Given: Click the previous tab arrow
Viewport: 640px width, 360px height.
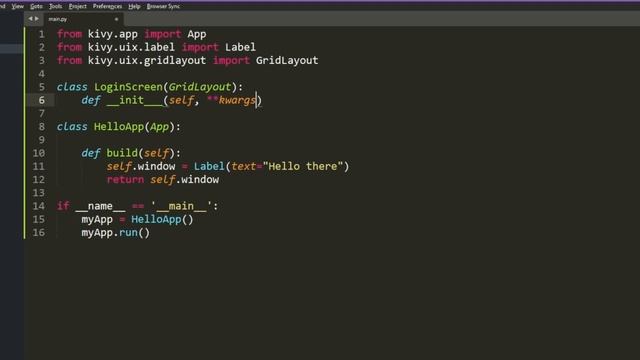Looking at the screenshot, I should point(30,19).
